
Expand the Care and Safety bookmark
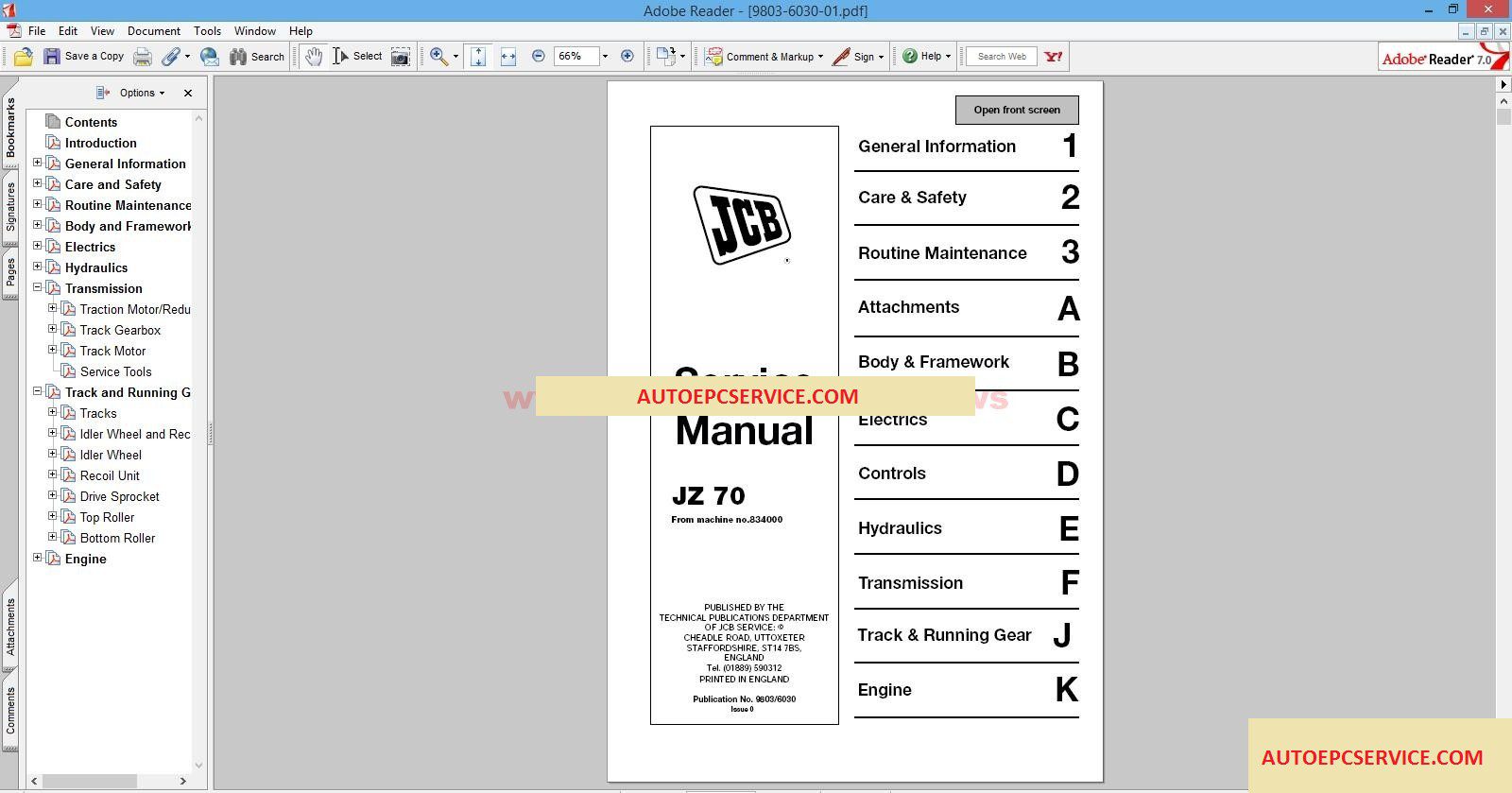pyautogui.click(x=38, y=183)
